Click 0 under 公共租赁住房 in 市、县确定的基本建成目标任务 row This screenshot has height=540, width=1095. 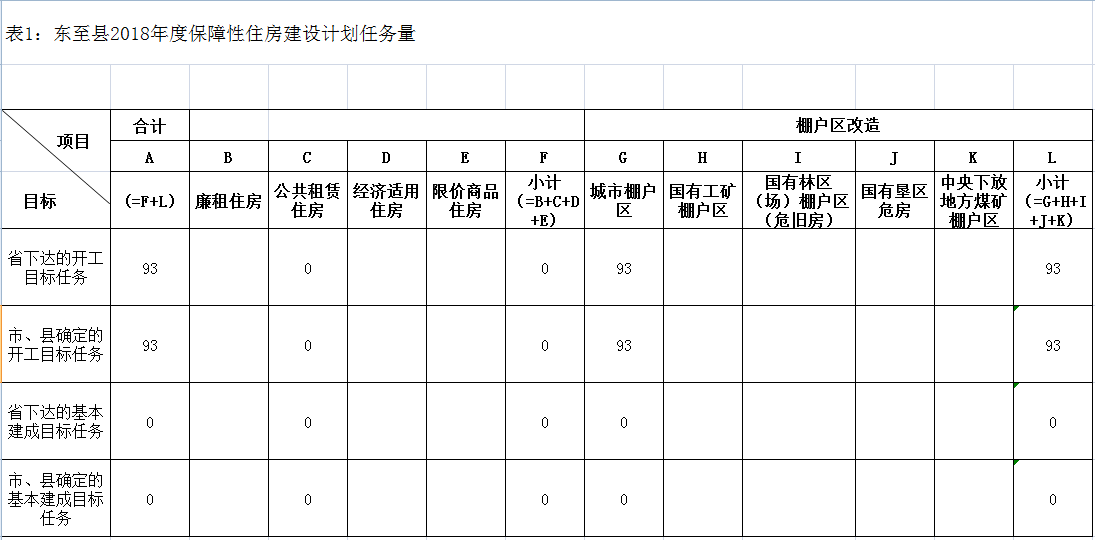click(x=308, y=499)
